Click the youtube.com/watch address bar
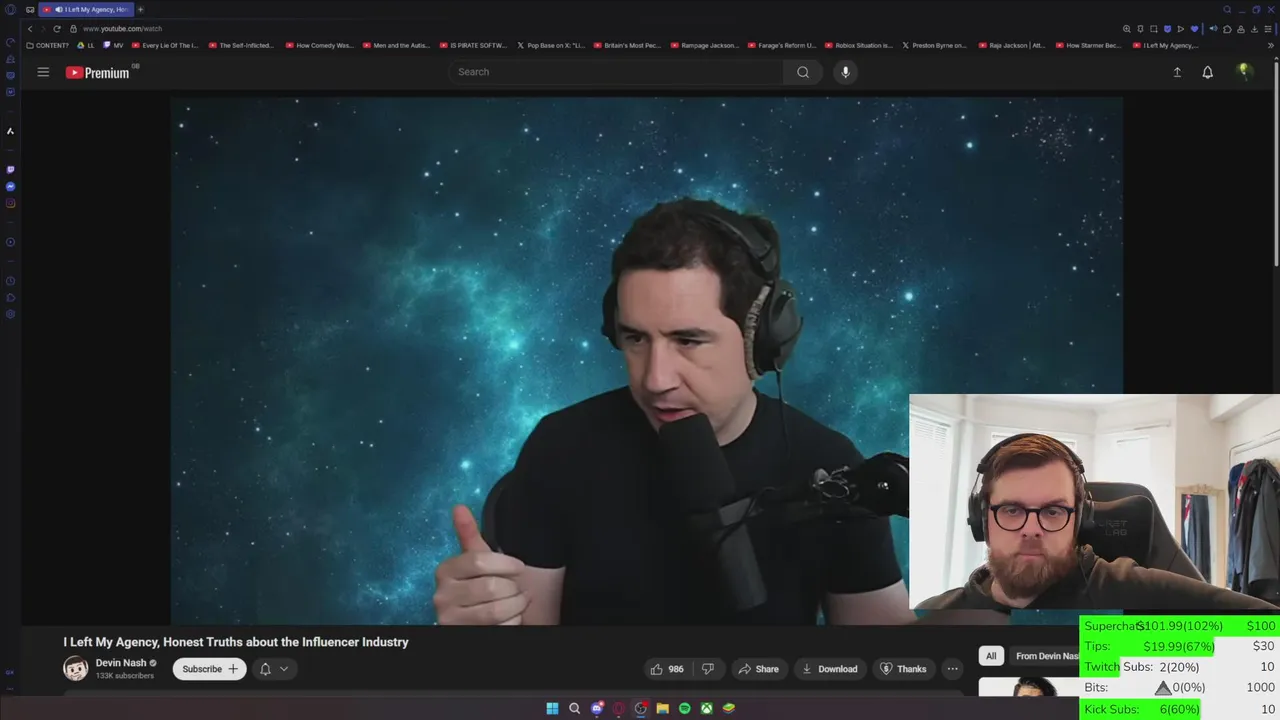Screen dimensions: 1280x720 [x=122, y=29]
